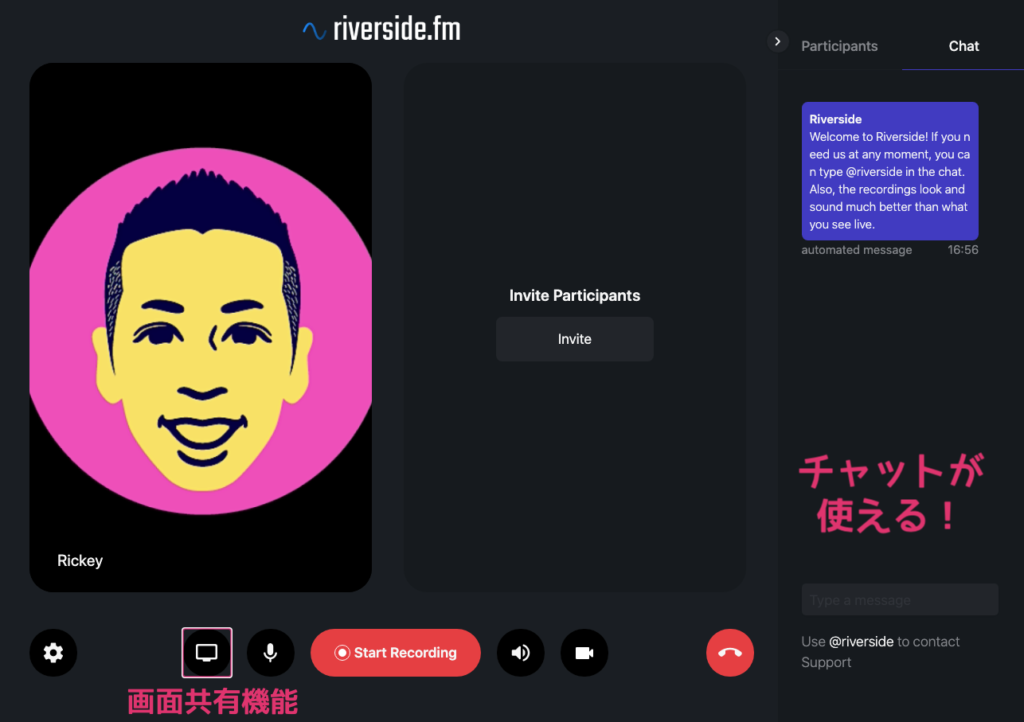Image resolution: width=1024 pixels, height=722 pixels.
Task: Click the Riverside welcome chat message
Action: 890,171
